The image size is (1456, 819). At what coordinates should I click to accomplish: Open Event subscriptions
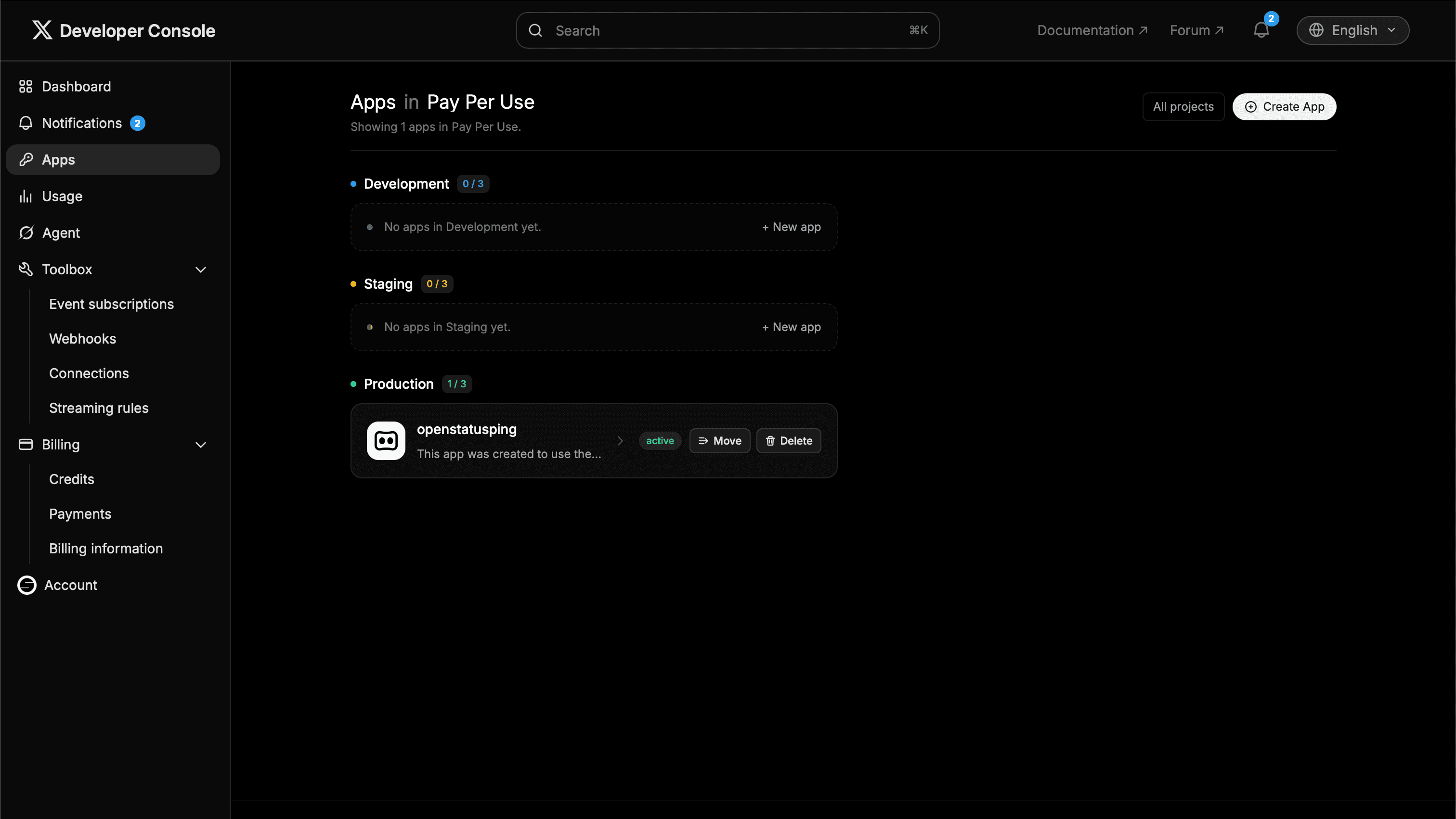pyautogui.click(x=111, y=304)
